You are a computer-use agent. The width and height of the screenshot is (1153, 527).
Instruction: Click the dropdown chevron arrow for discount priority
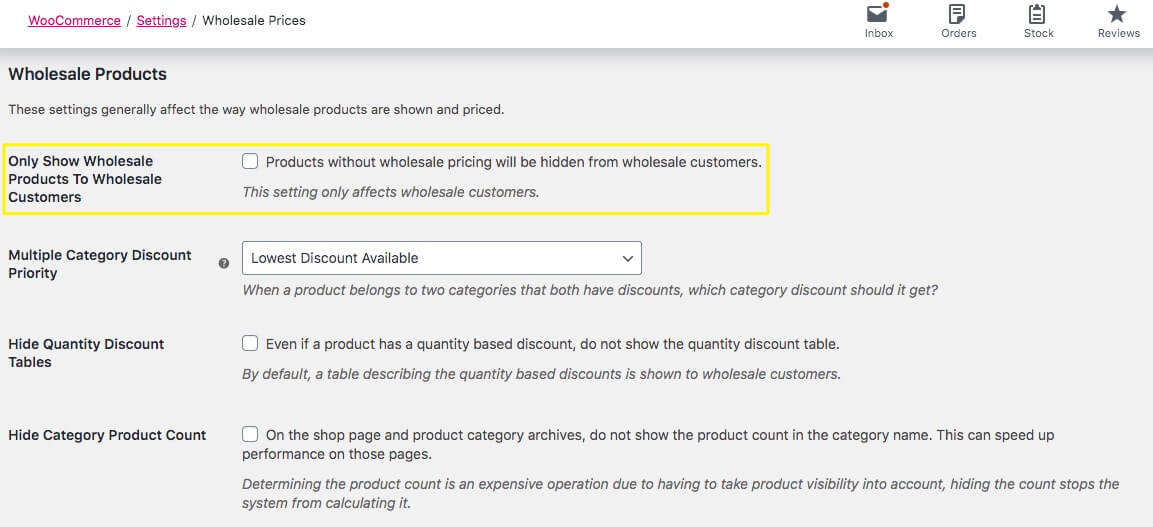point(628,258)
